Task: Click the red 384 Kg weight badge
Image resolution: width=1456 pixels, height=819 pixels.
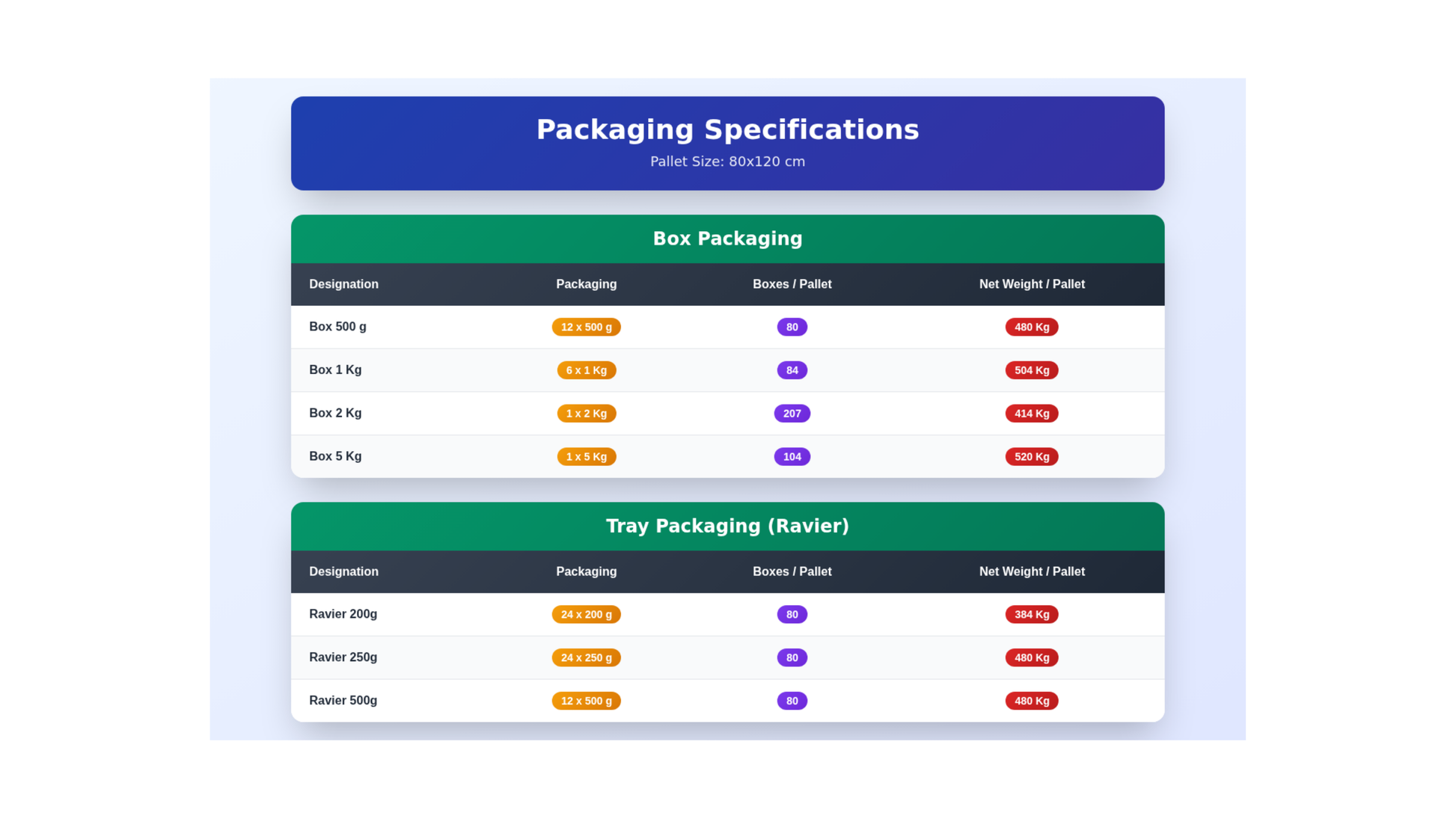Action: click(x=1031, y=614)
